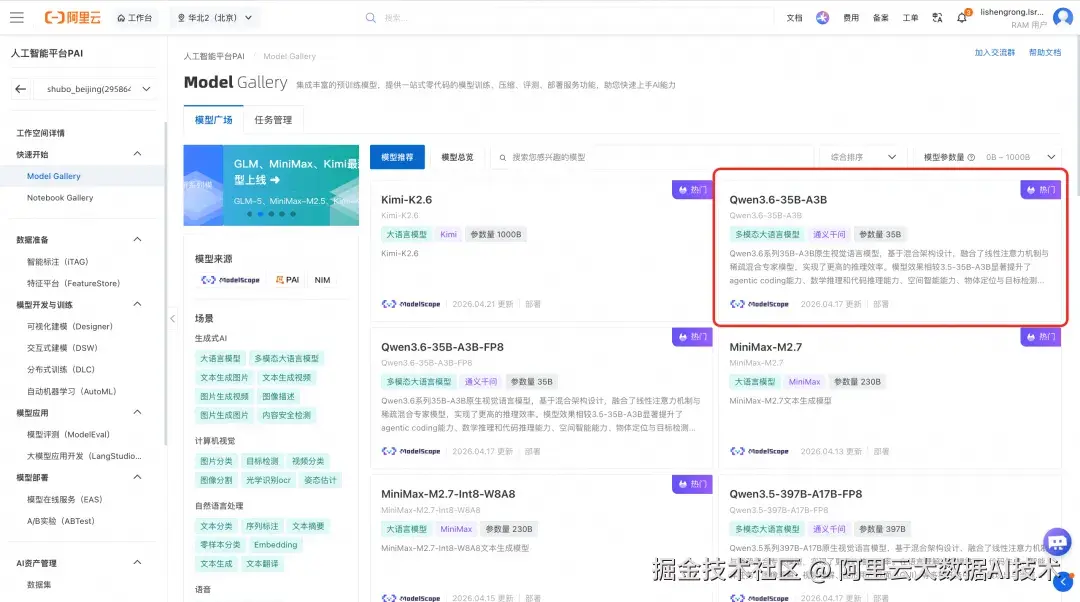Open the hamburger navigation menu
The width and height of the screenshot is (1080, 602).
[17, 17]
